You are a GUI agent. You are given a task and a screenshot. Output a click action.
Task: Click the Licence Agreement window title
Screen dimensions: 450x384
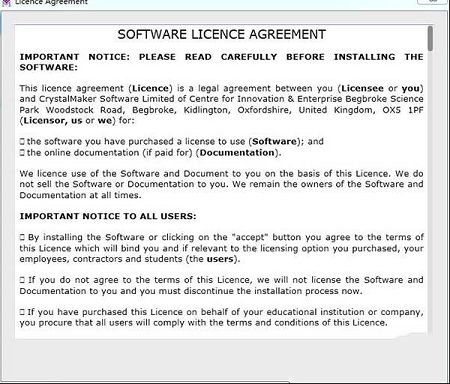tap(52, 2)
